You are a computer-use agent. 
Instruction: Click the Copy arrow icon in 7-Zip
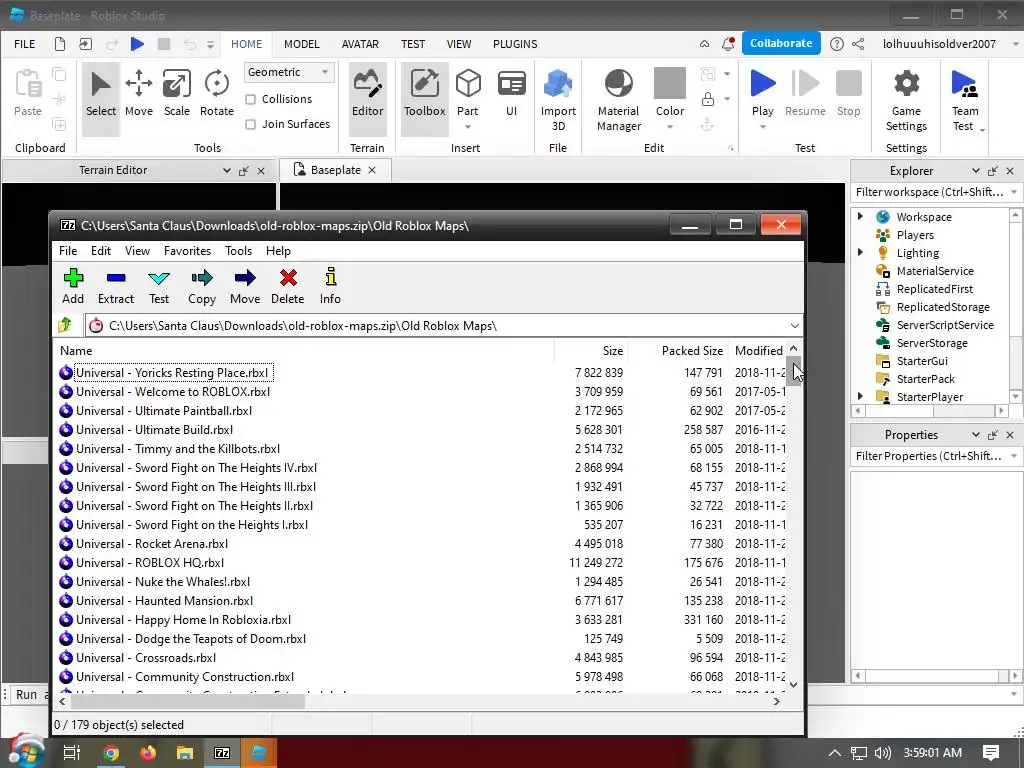(x=202, y=278)
